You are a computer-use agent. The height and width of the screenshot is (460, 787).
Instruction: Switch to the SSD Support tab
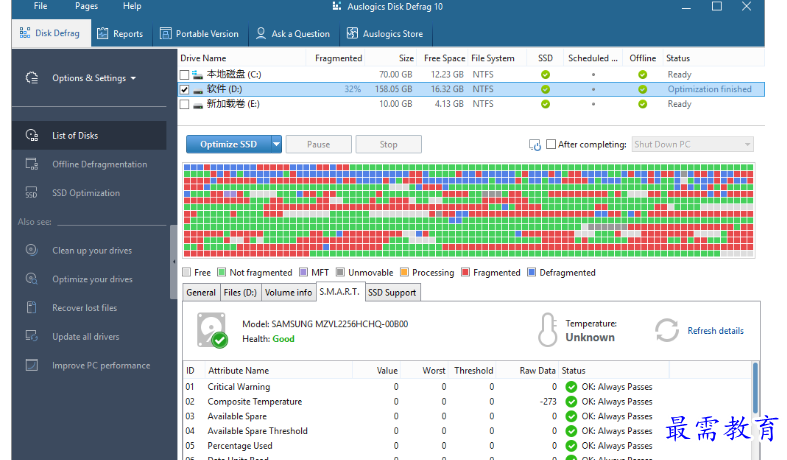pyautogui.click(x=392, y=292)
